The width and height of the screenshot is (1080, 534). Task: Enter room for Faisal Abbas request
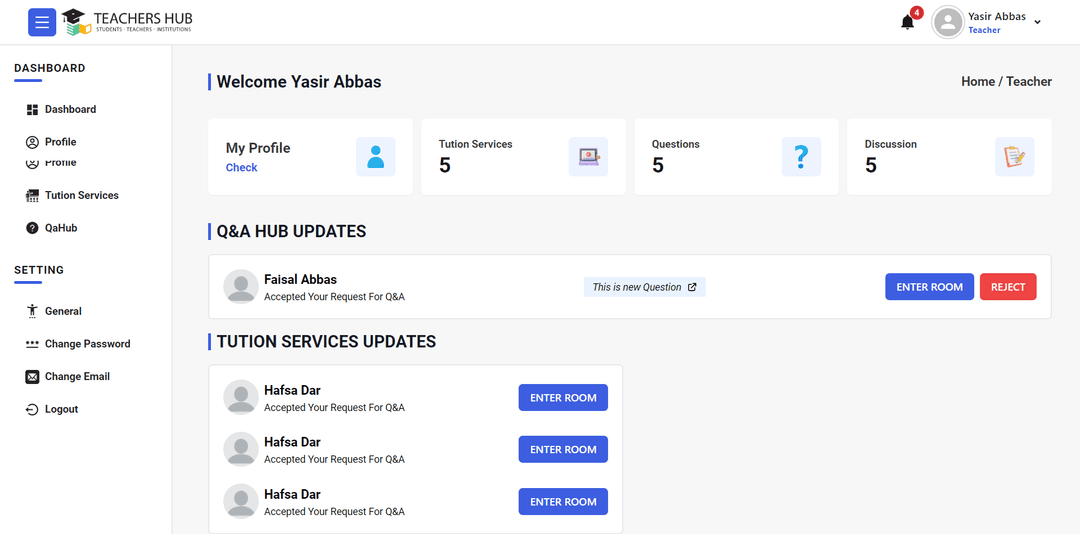pyautogui.click(x=929, y=287)
